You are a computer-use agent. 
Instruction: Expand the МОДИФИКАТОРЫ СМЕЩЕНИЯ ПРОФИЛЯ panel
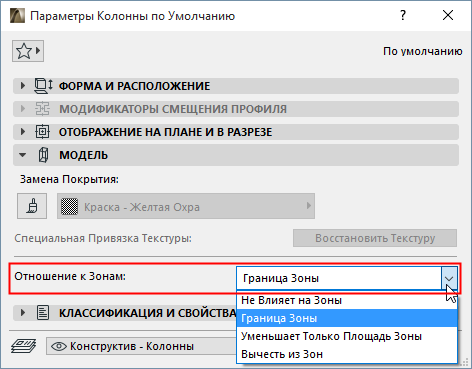tap(23, 109)
